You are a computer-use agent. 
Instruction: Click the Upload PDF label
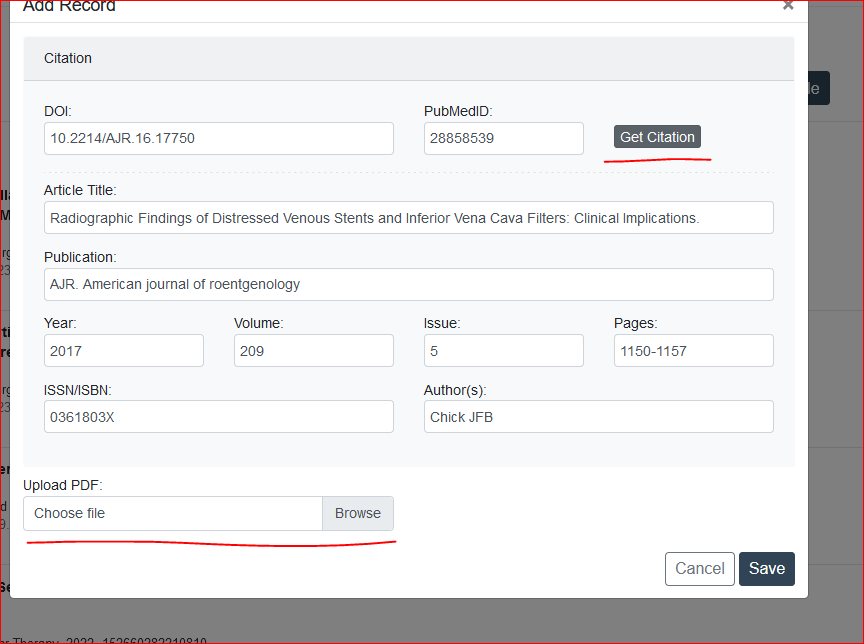(x=63, y=485)
